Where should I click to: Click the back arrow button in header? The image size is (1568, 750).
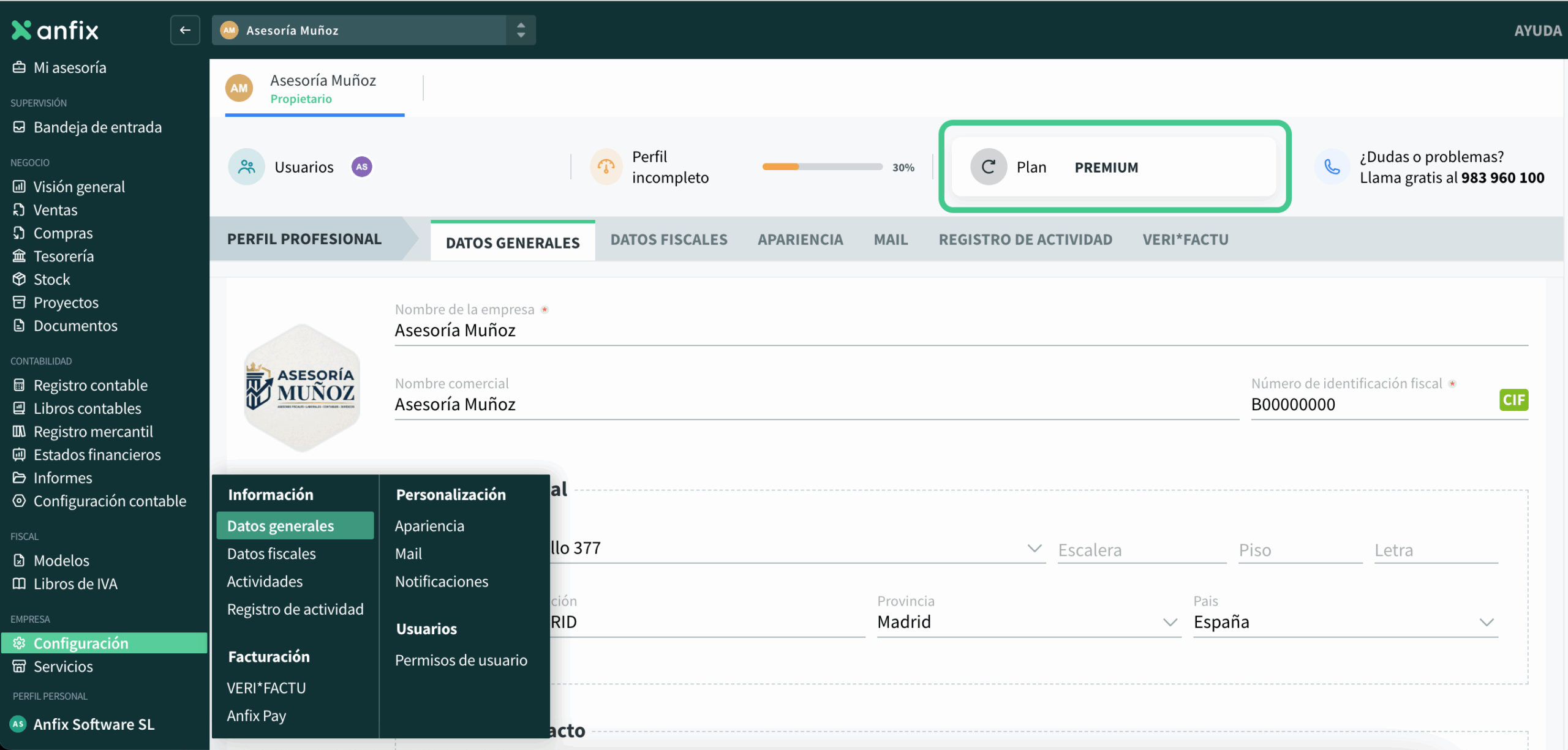(x=185, y=30)
